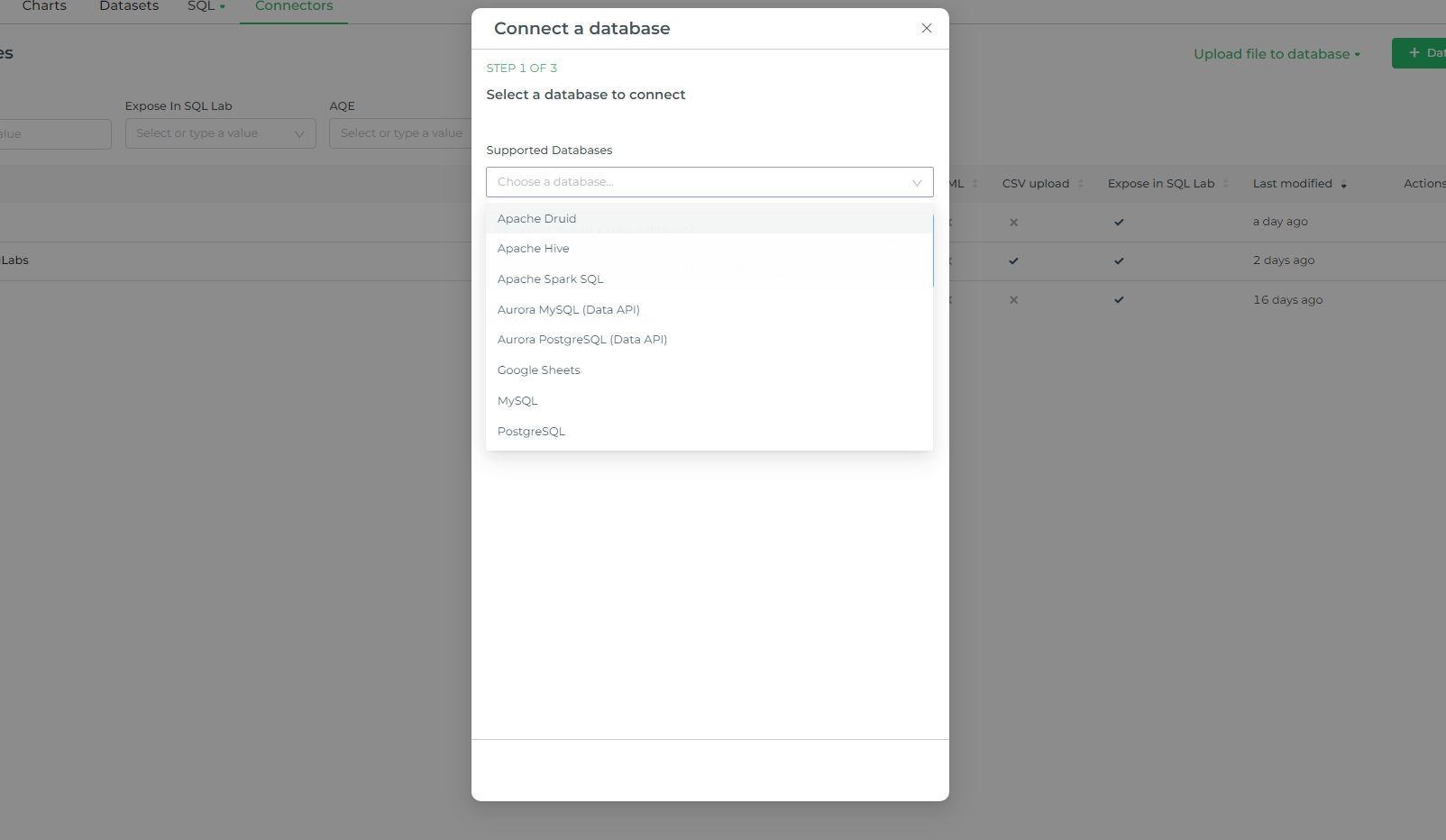This screenshot has width=1446, height=840.
Task: Expand the SQL menu
Action: [206, 6]
